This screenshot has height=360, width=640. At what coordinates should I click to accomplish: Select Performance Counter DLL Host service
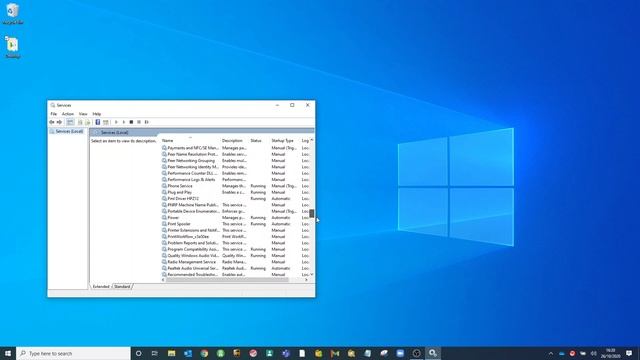pos(236,173)
